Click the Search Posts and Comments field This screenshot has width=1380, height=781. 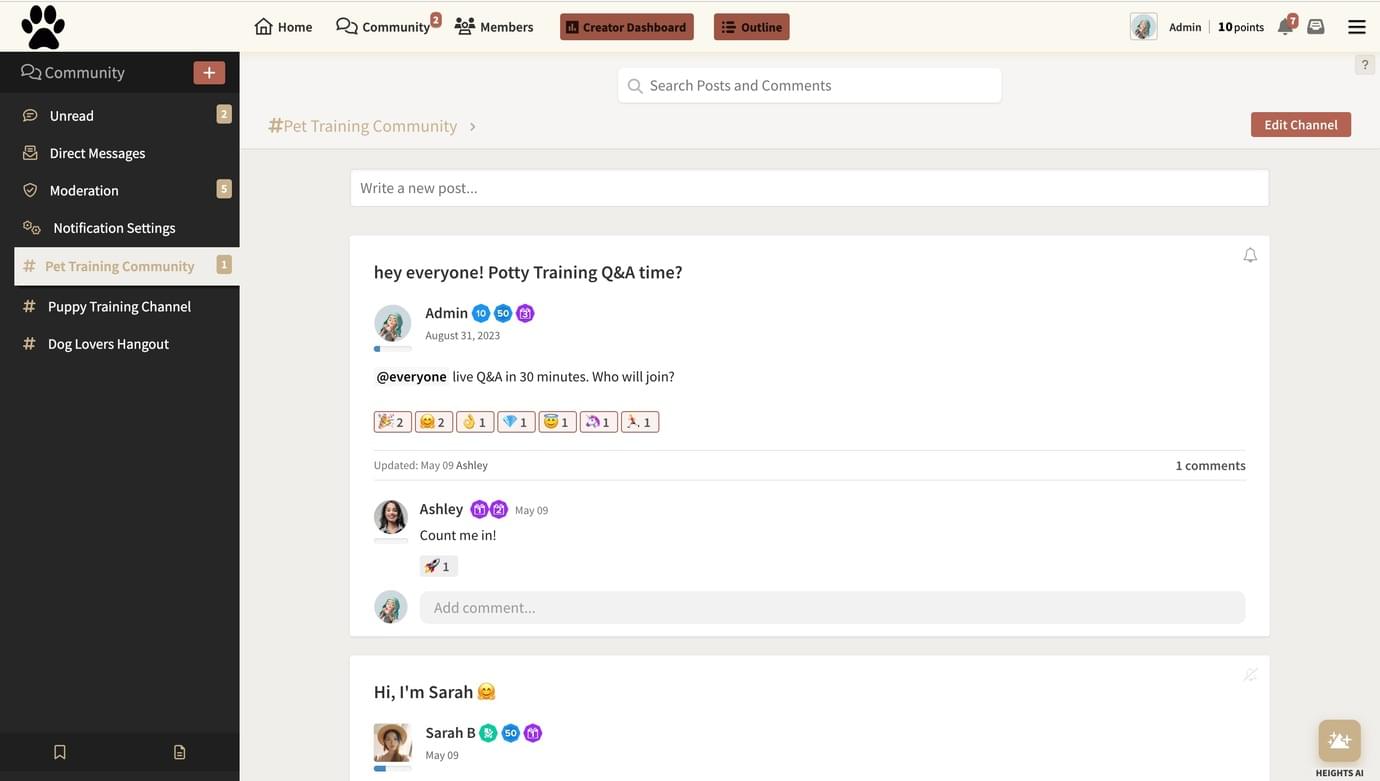tap(810, 86)
